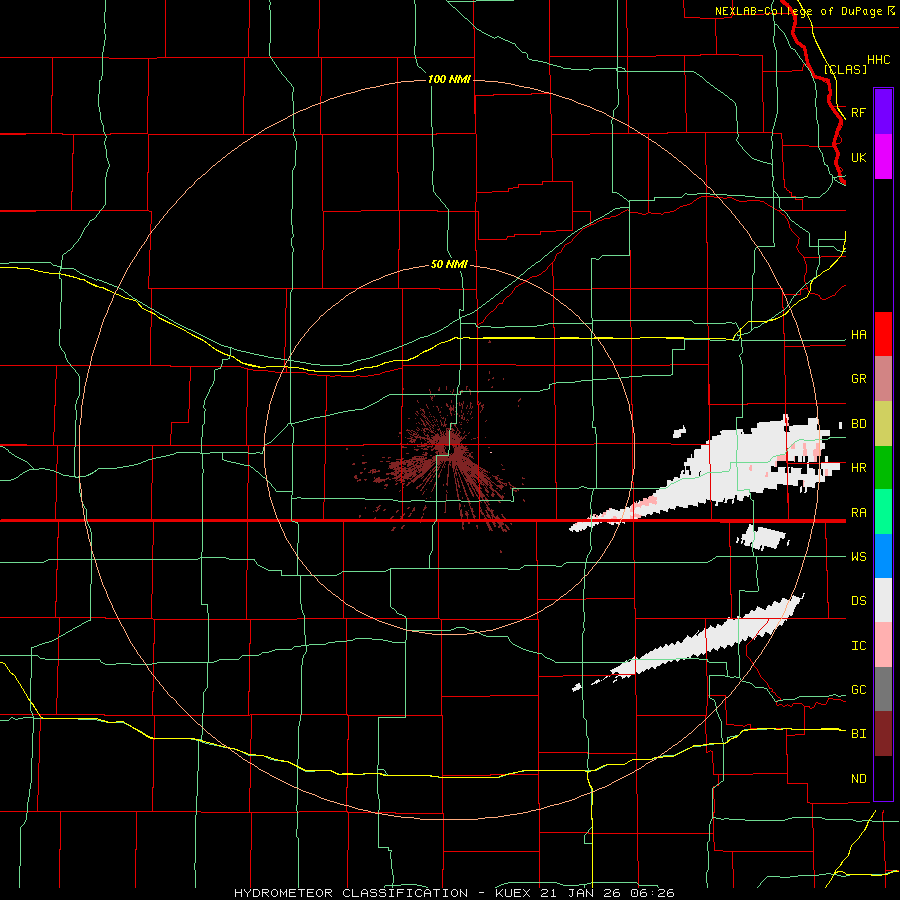This screenshot has width=900, height=900.
Task: Click the IC legend label
Action: [x=859, y=646]
